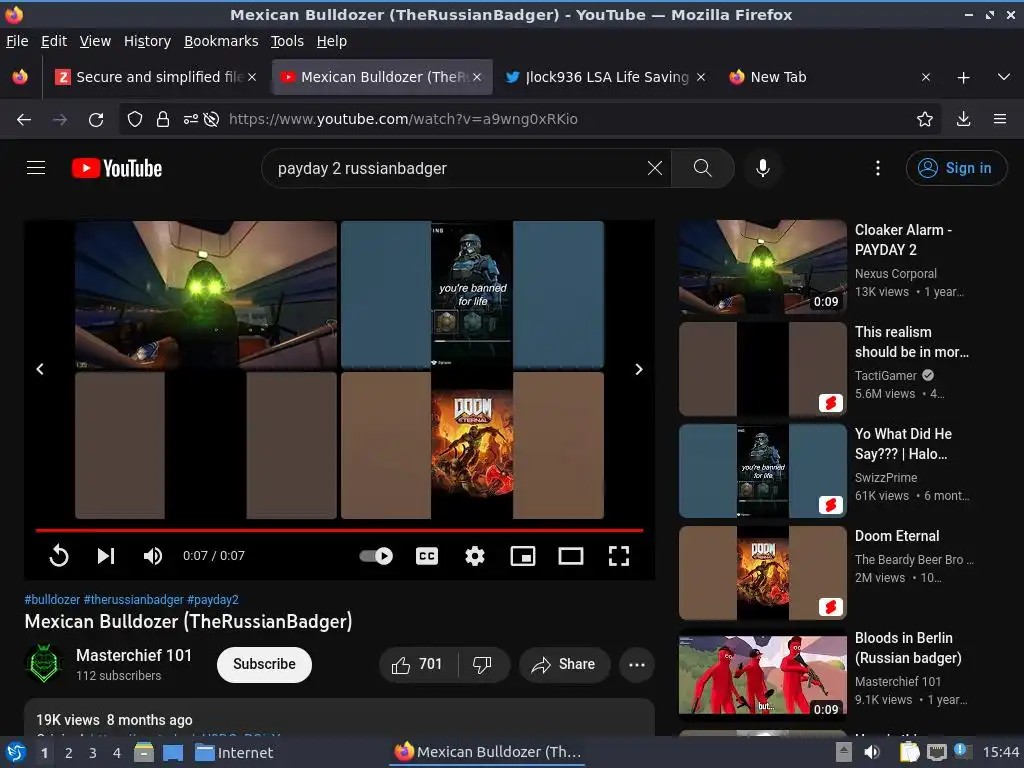Open the #therussianbadger hashtag
This screenshot has height=768, width=1024.
coord(134,600)
